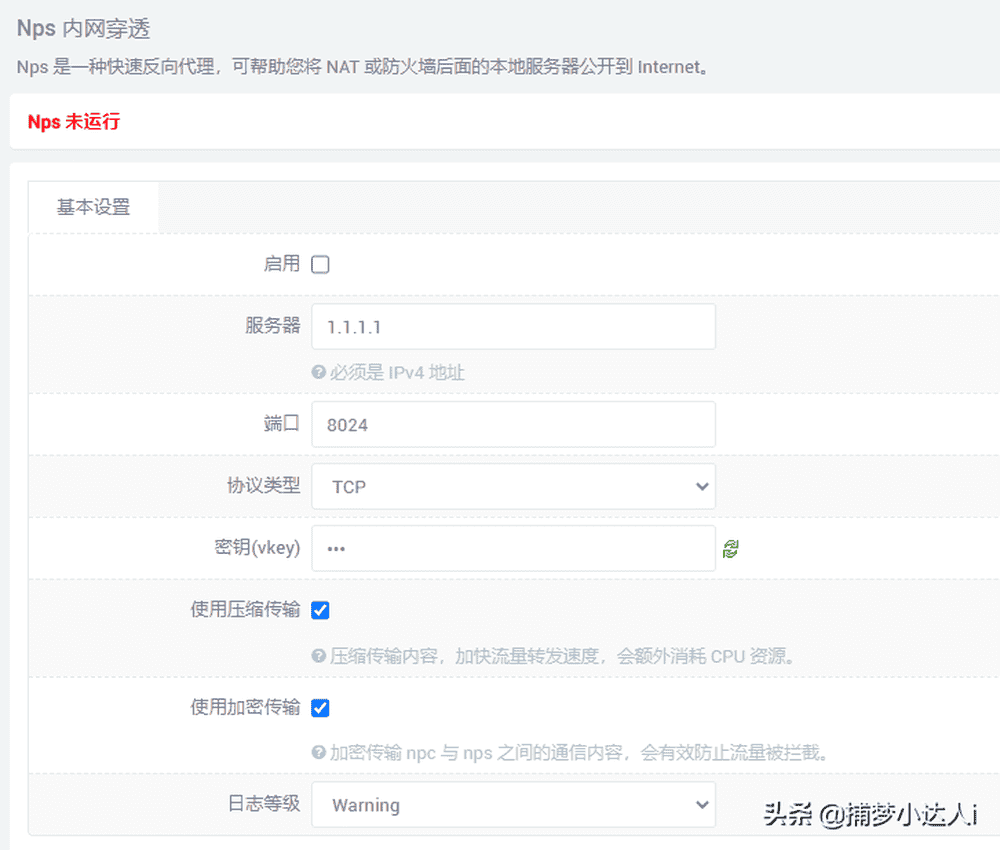This screenshot has width=1000, height=850.
Task: Click the green regenerate vkey icon
Action: 730,548
